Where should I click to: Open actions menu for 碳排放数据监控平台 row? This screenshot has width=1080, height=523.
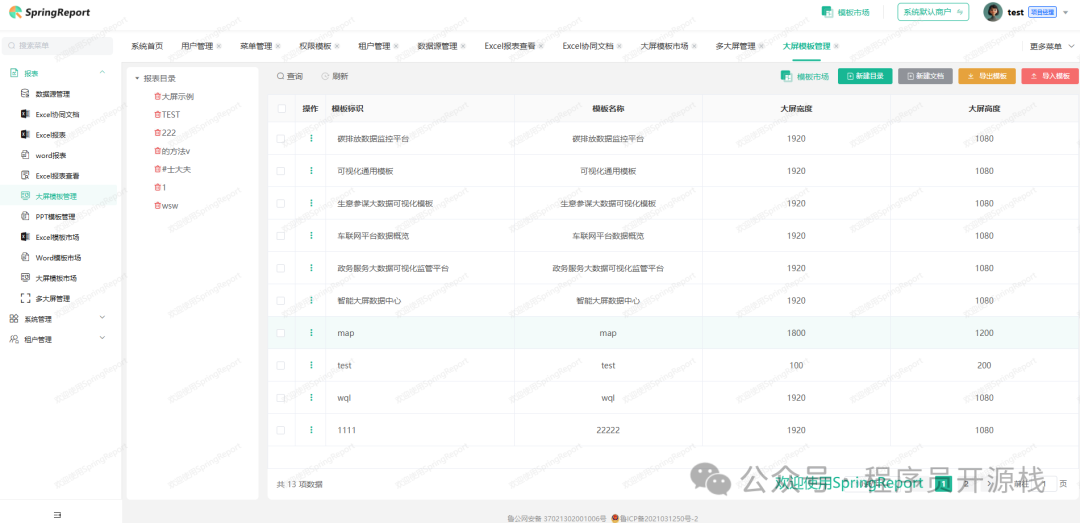pyautogui.click(x=311, y=139)
